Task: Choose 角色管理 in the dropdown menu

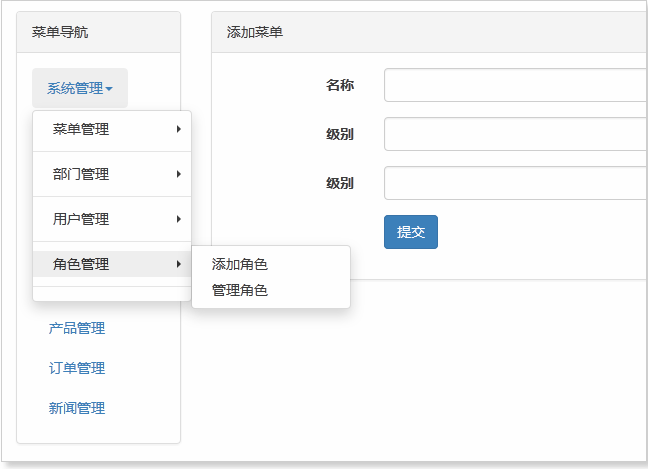Action: tap(81, 264)
